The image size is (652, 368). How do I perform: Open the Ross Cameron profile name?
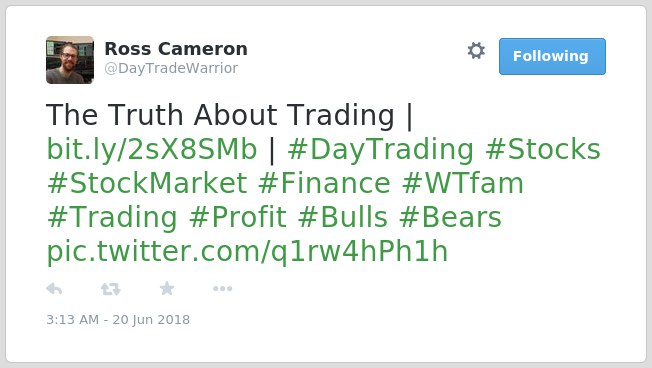click(176, 49)
